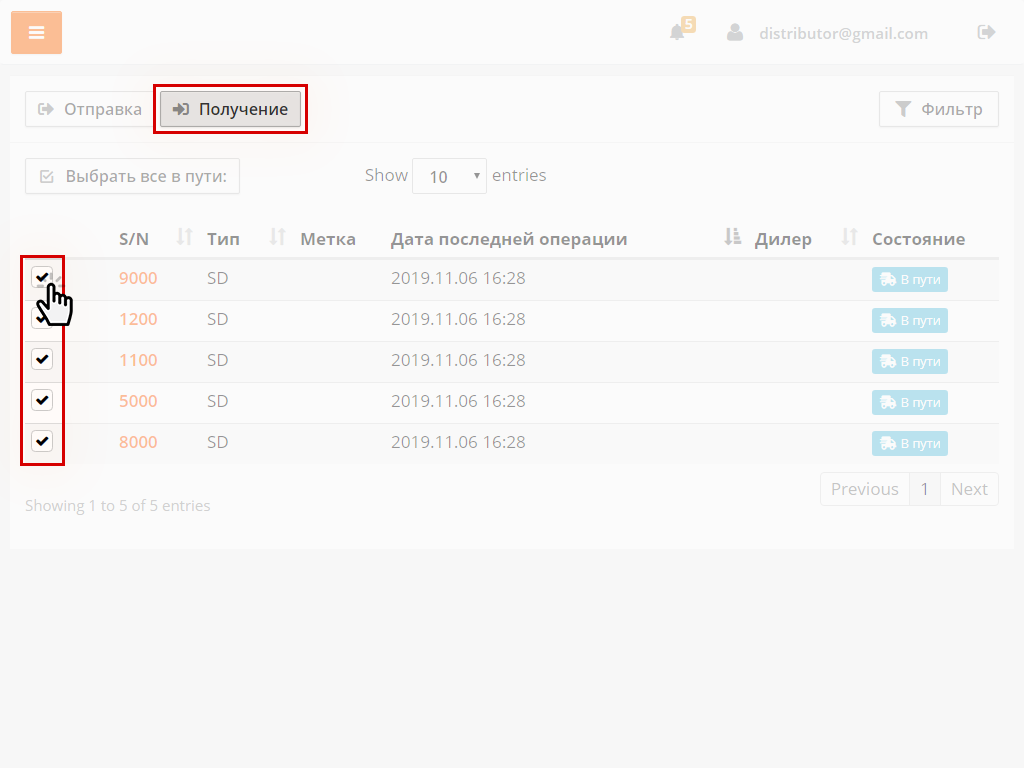Toggle the checkbox for row 8000

point(42,441)
